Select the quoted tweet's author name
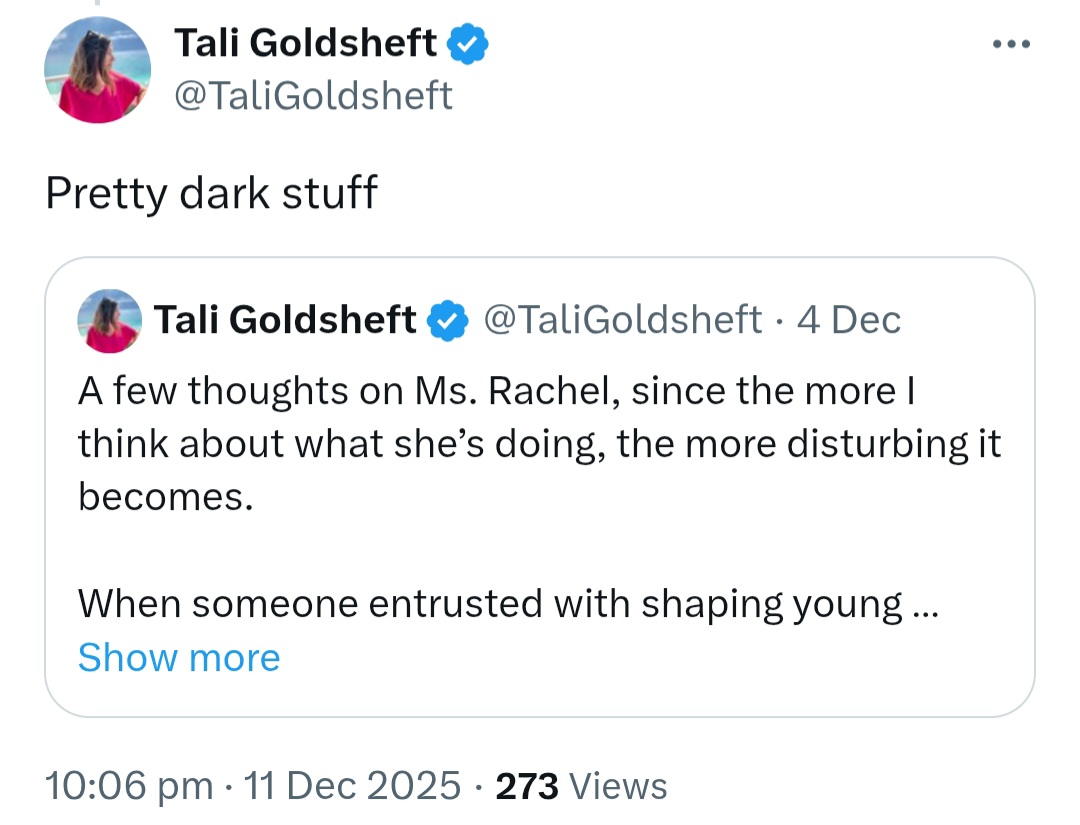Screen dimensions: 1080x825 tap(284, 320)
